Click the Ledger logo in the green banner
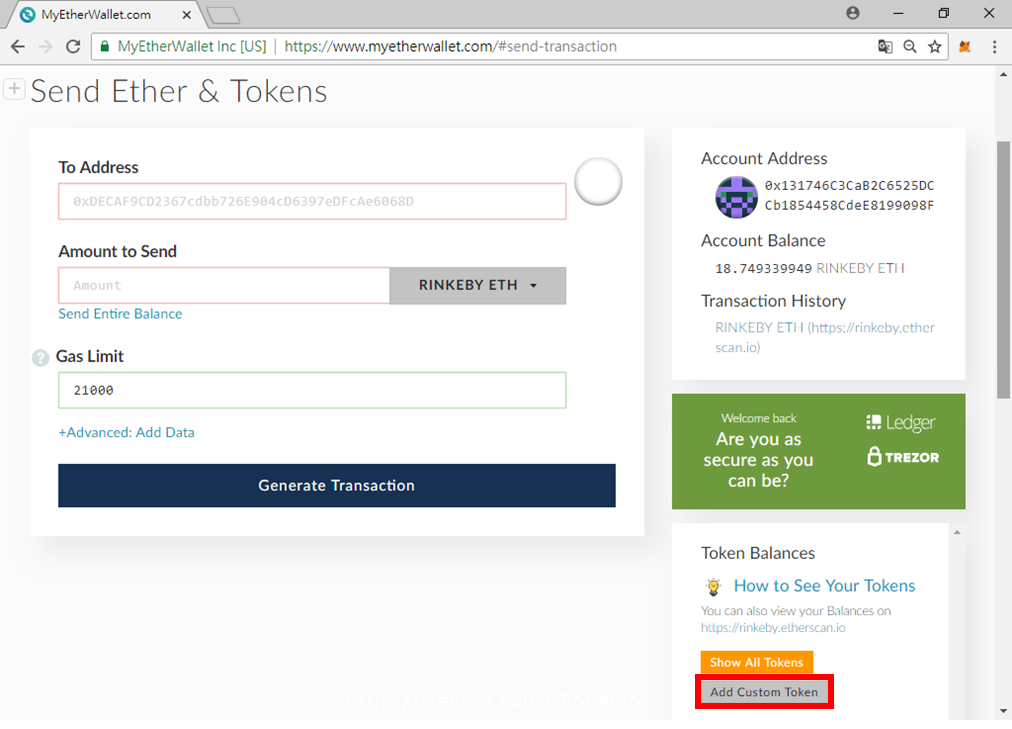 [x=900, y=423]
